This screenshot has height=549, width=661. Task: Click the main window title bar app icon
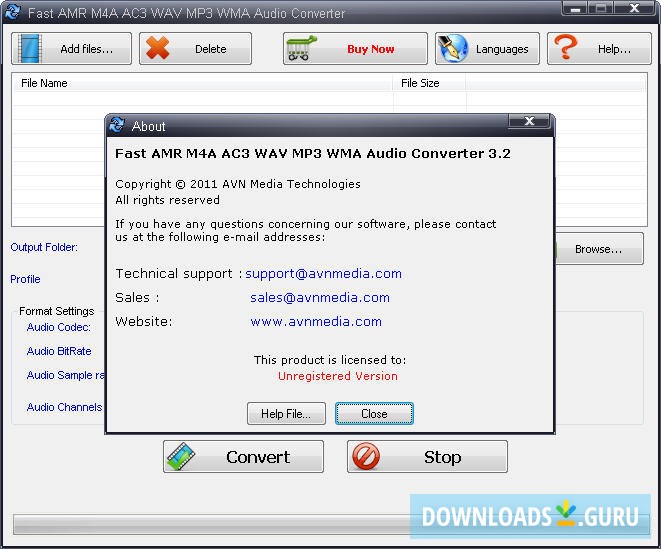pyautogui.click(x=12, y=11)
